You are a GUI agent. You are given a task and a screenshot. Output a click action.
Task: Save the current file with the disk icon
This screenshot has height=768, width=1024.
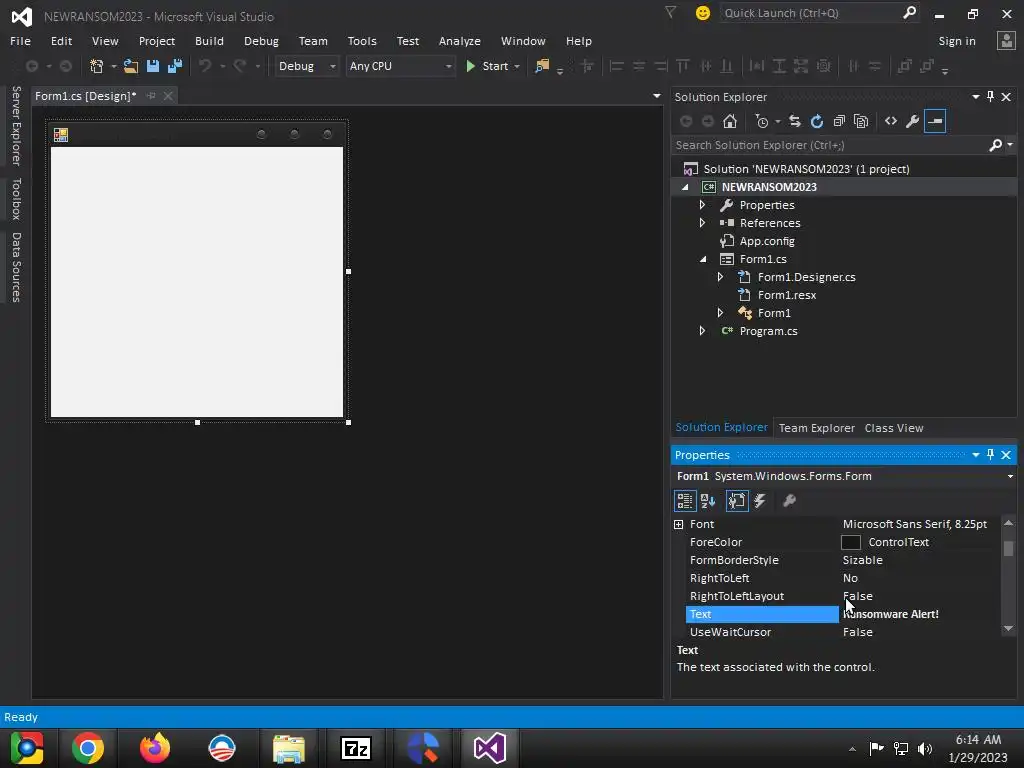[153, 66]
